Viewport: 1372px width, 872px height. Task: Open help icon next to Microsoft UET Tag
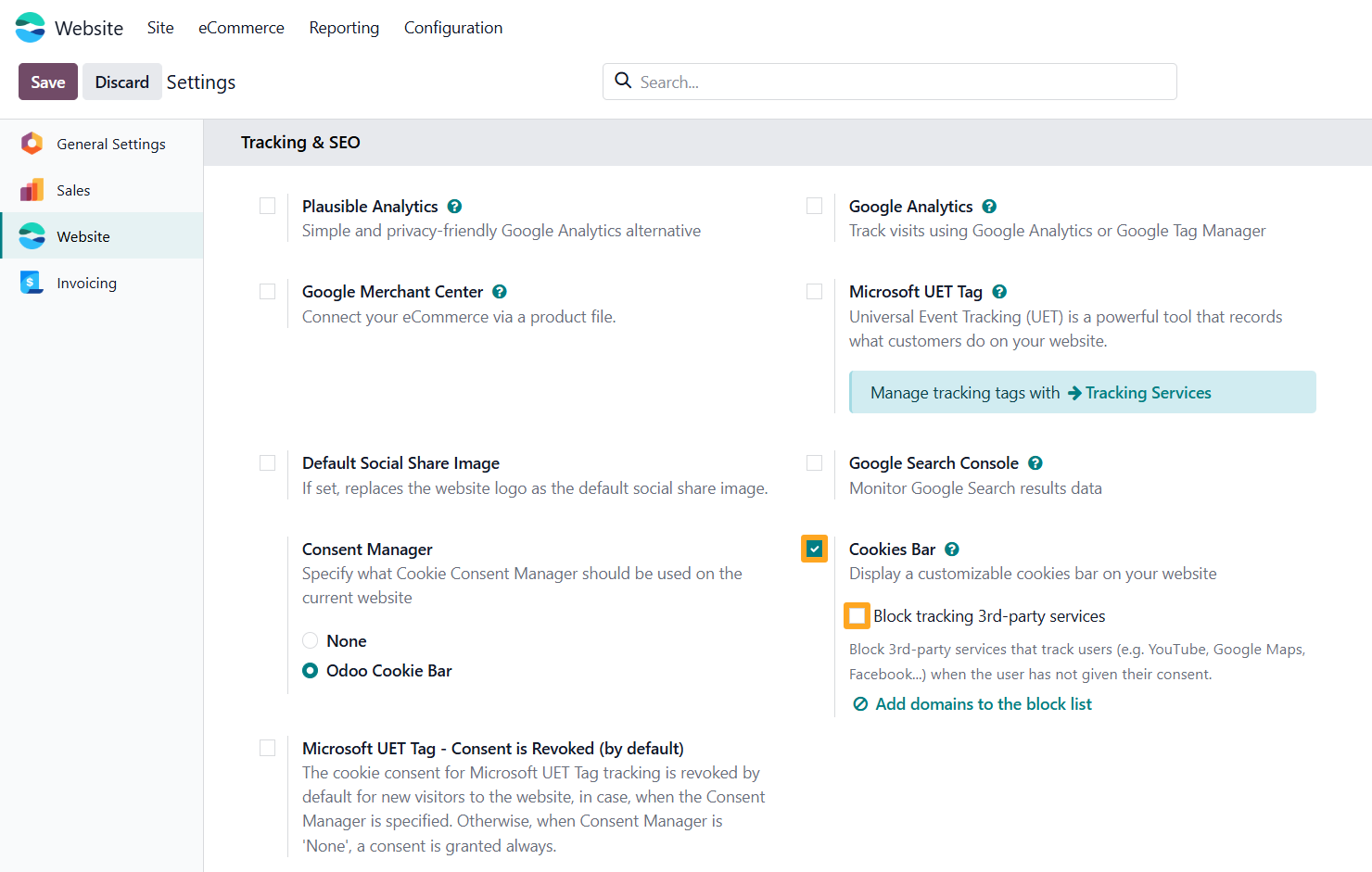999,292
